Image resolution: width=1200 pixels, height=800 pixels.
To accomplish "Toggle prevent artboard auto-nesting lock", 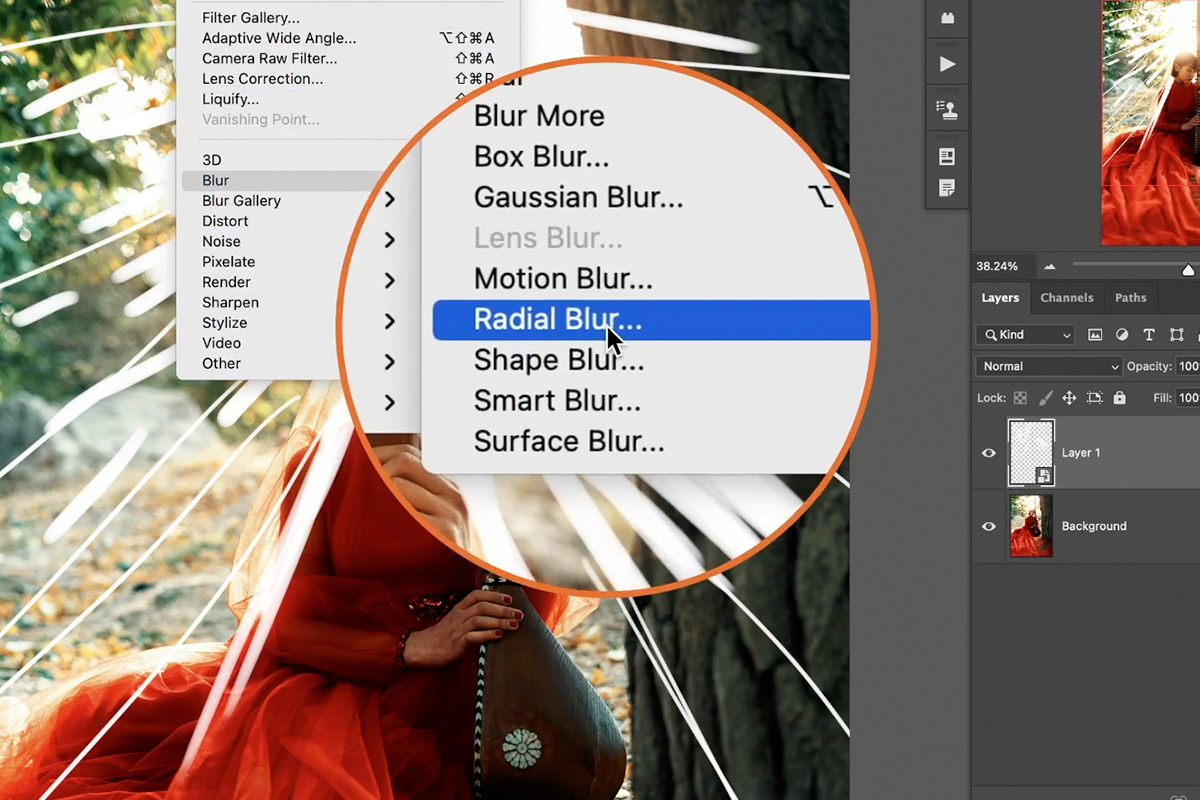I will 1095,398.
